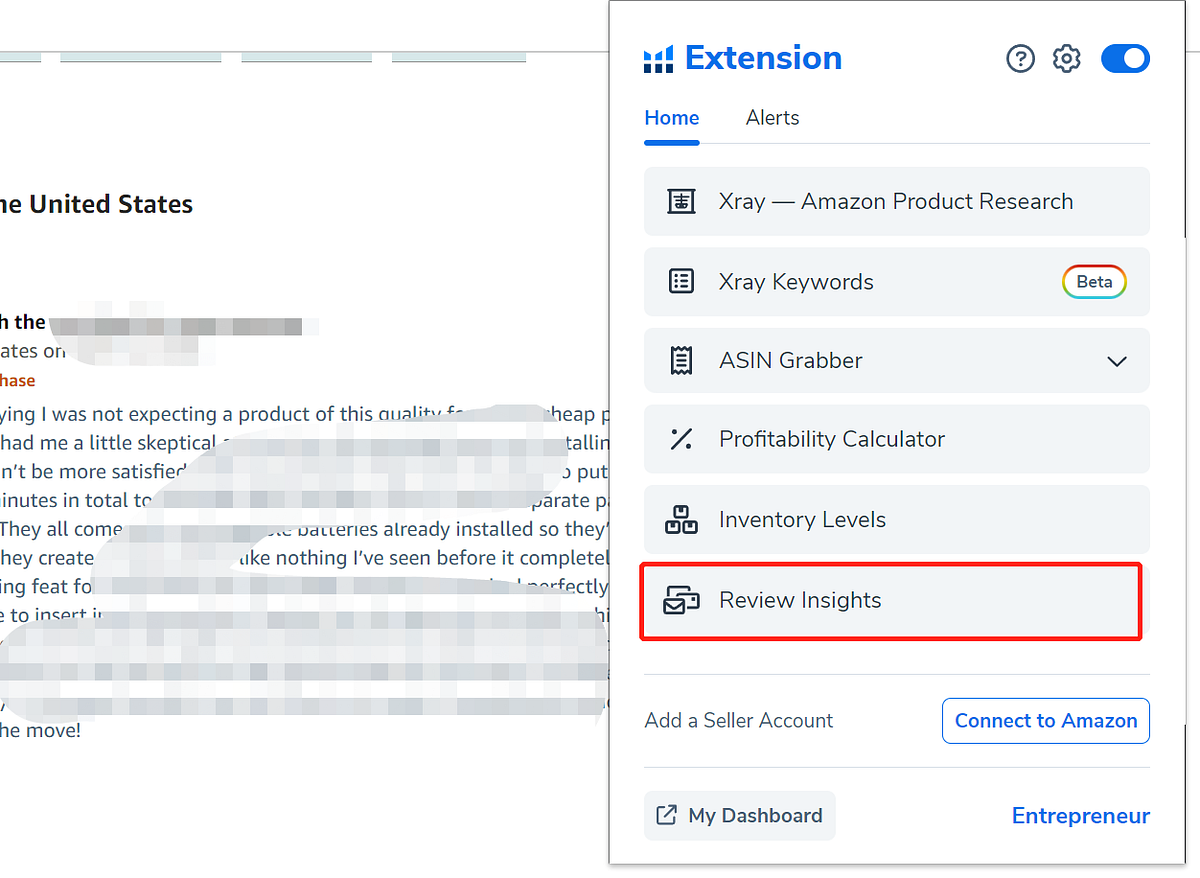Viewport: 1200px width, 878px height.
Task: Switch to the Alerts tab
Action: (x=772, y=118)
